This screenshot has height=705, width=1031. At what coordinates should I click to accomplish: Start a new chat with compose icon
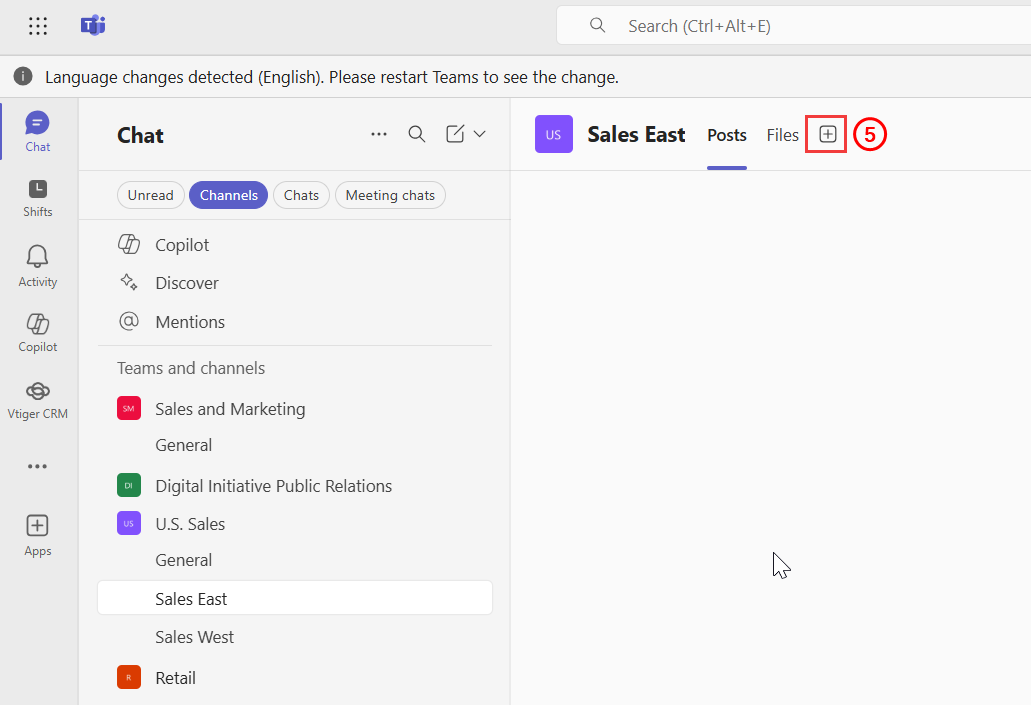click(x=455, y=134)
